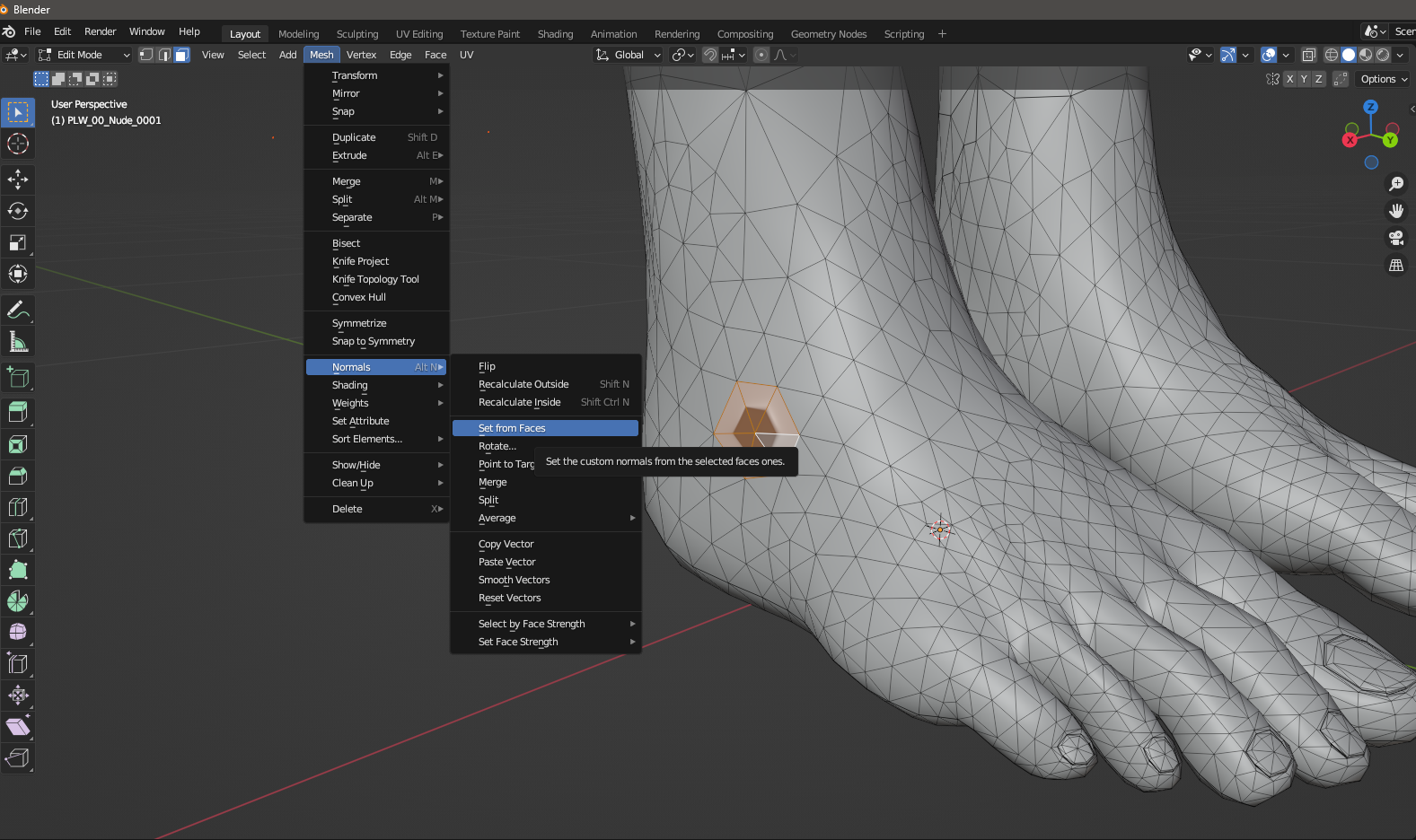1416x840 pixels.
Task: Switch to the Sculpting workspace tab
Action: tap(357, 34)
